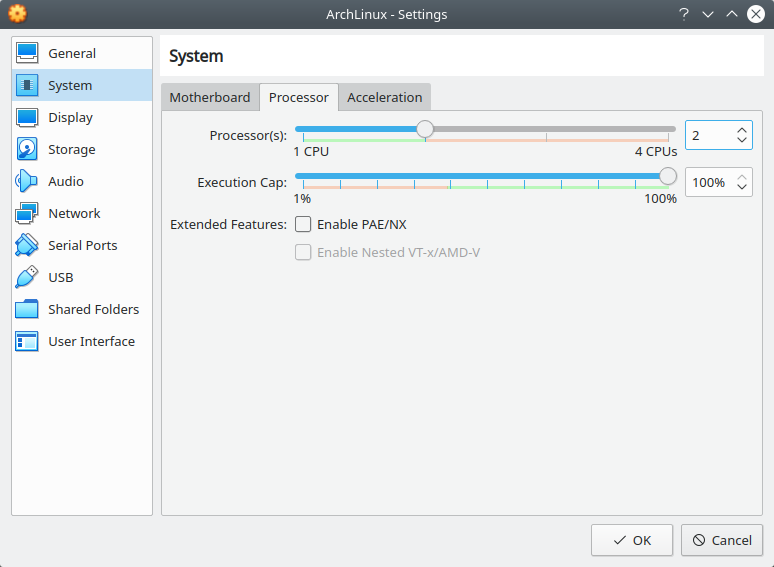Open the Serial Ports connector icon
Viewport: 774px width, 567px height.
point(27,245)
